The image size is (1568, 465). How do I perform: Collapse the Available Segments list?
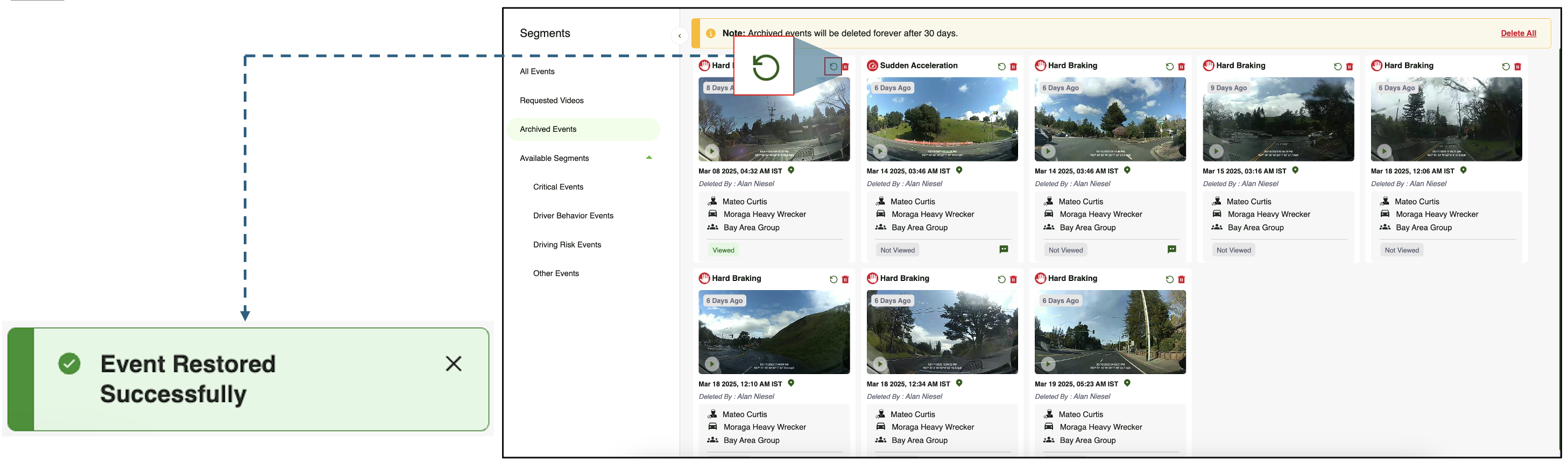(x=649, y=158)
